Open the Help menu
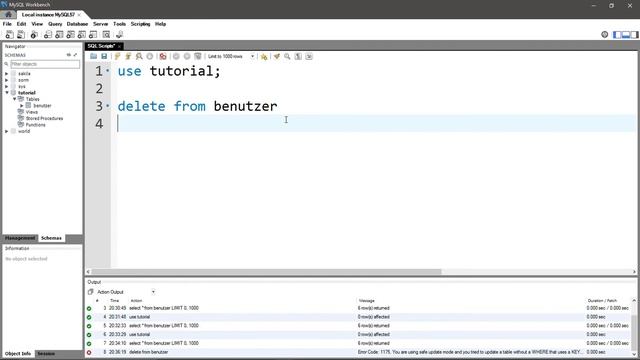 [160, 24]
